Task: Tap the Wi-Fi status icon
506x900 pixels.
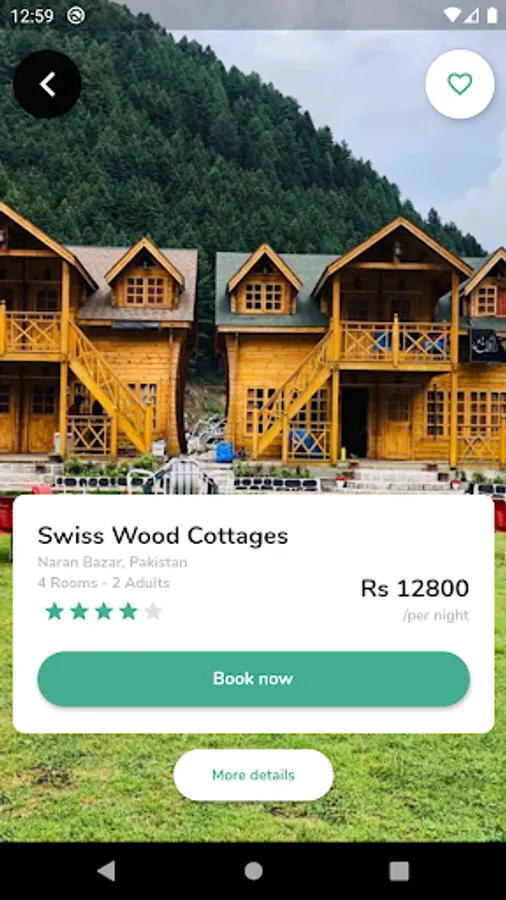Action: tap(452, 15)
